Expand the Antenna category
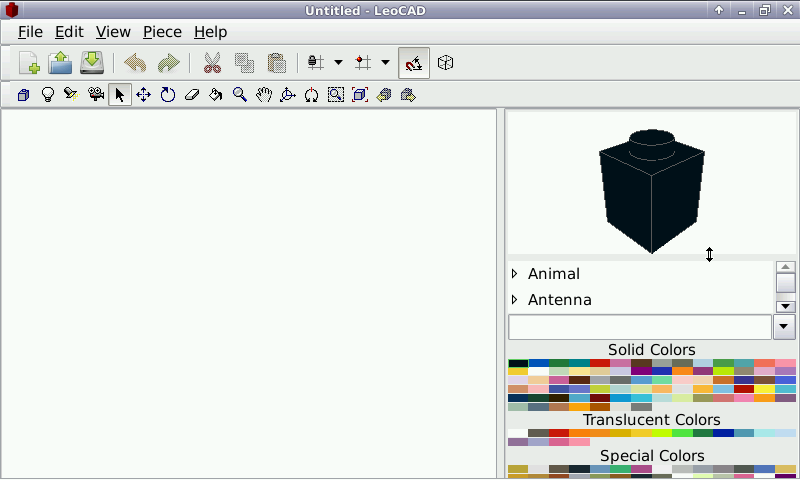 coord(514,300)
